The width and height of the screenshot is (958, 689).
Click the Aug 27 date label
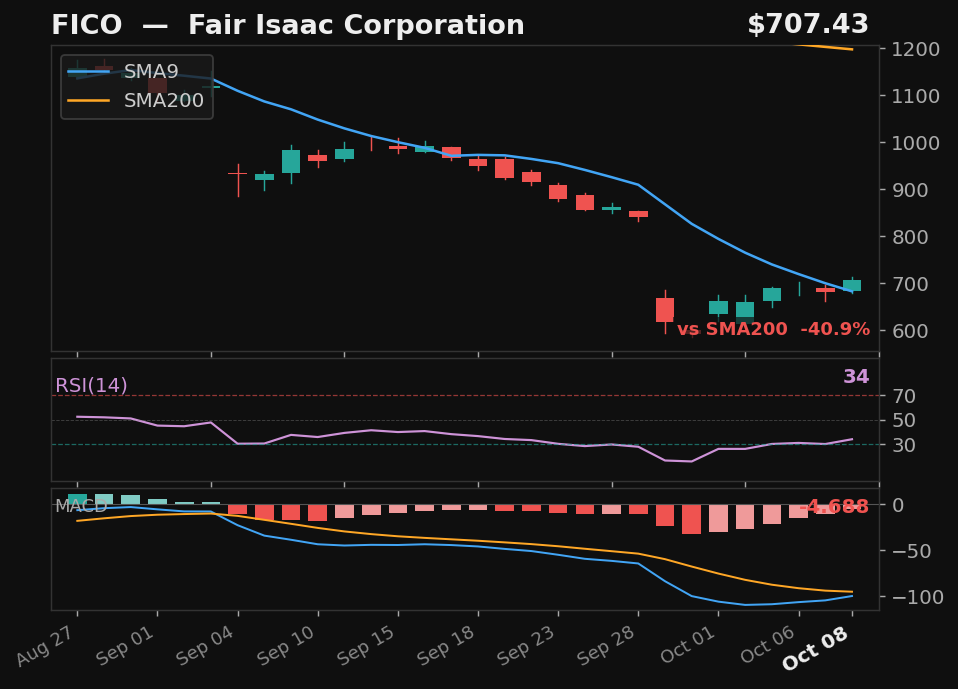(46, 646)
